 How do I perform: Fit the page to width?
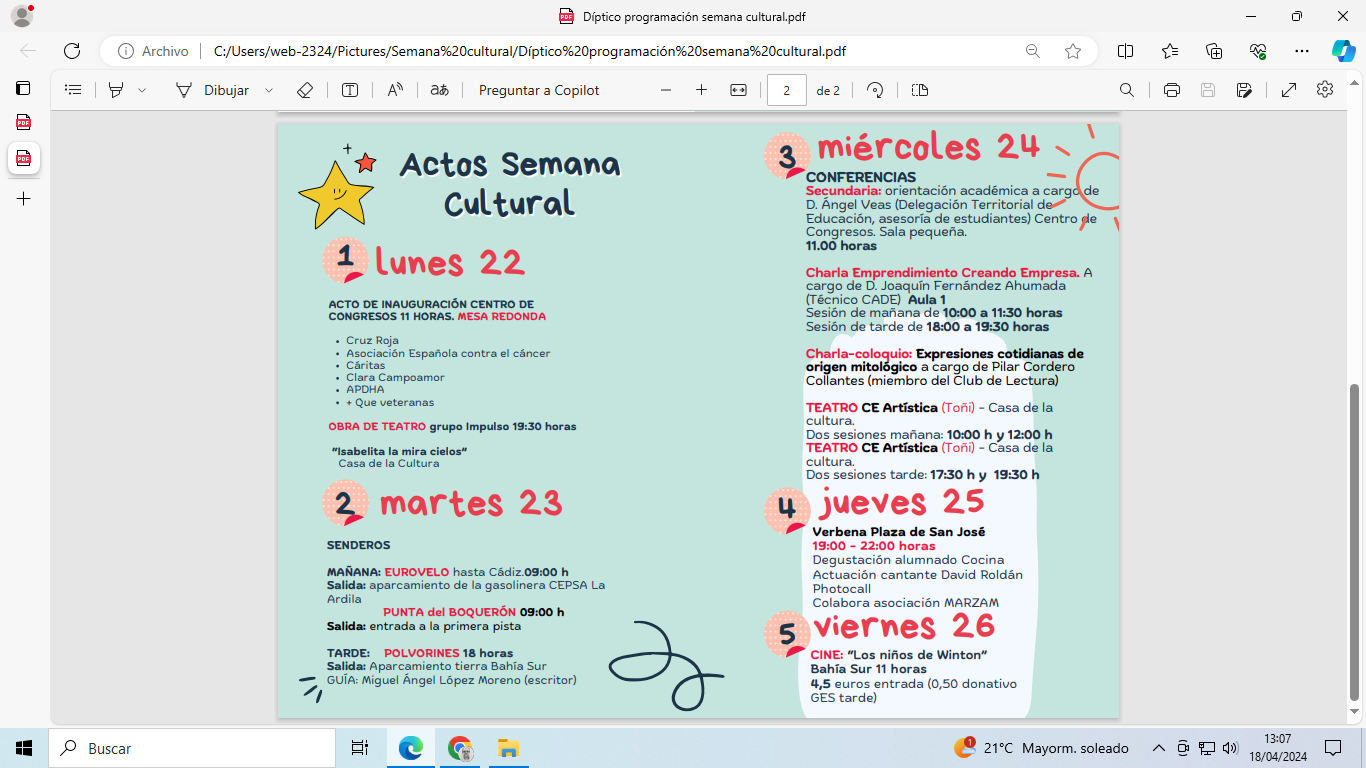[x=739, y=90]
